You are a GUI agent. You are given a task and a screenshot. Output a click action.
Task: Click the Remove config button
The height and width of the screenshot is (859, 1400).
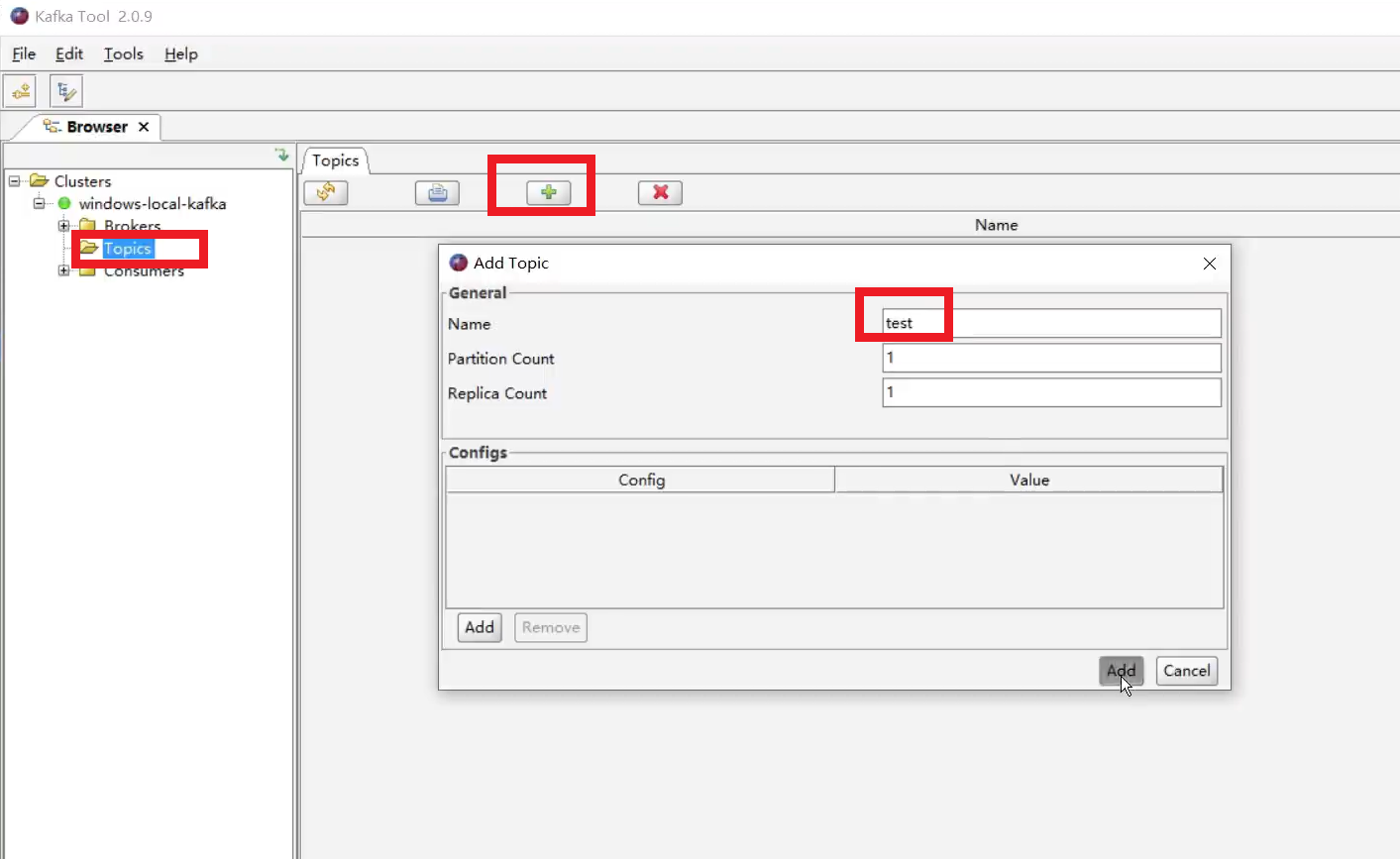tap(551, 627)
